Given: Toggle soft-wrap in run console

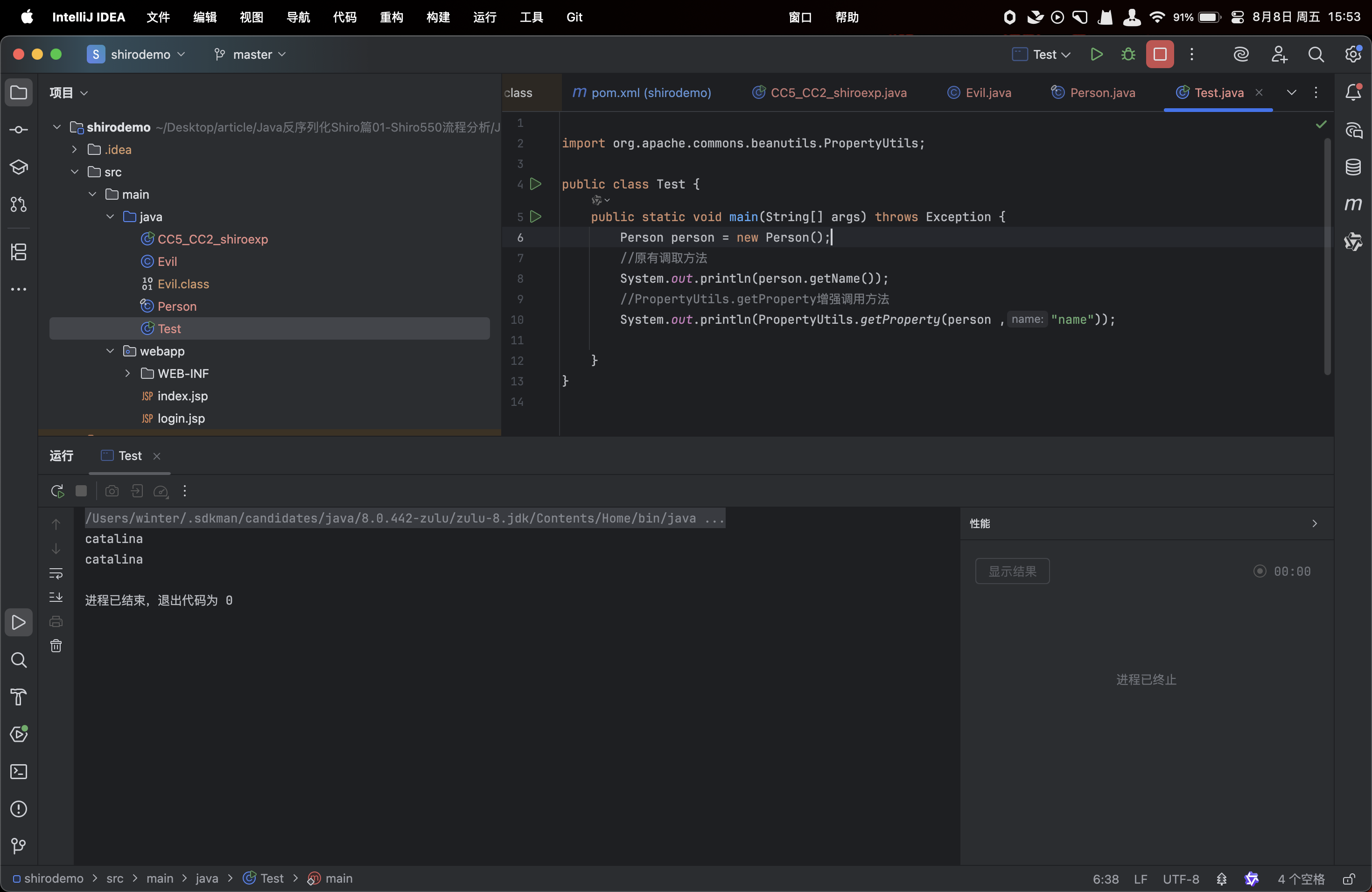Looking at the screenshot, I should point(56,573).
